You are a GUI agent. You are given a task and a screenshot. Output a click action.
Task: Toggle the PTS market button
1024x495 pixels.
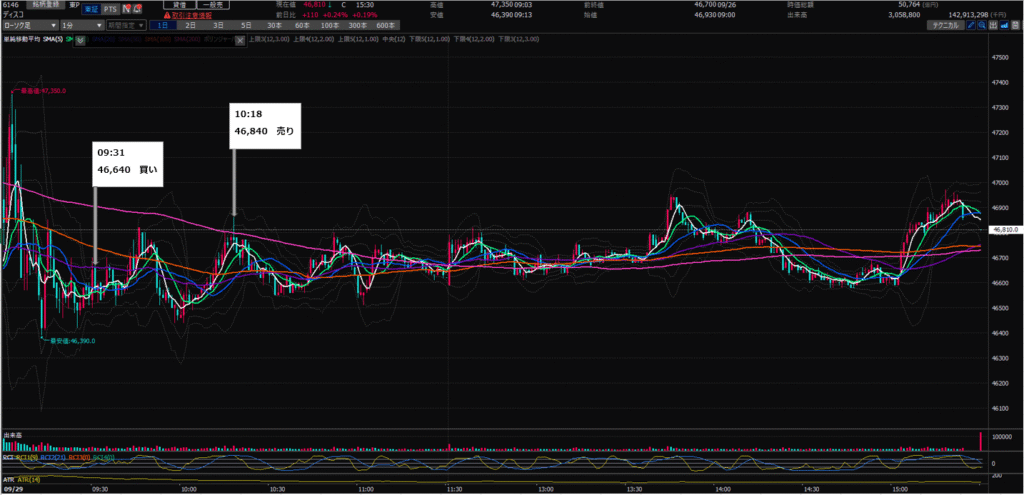pos(110,8)
